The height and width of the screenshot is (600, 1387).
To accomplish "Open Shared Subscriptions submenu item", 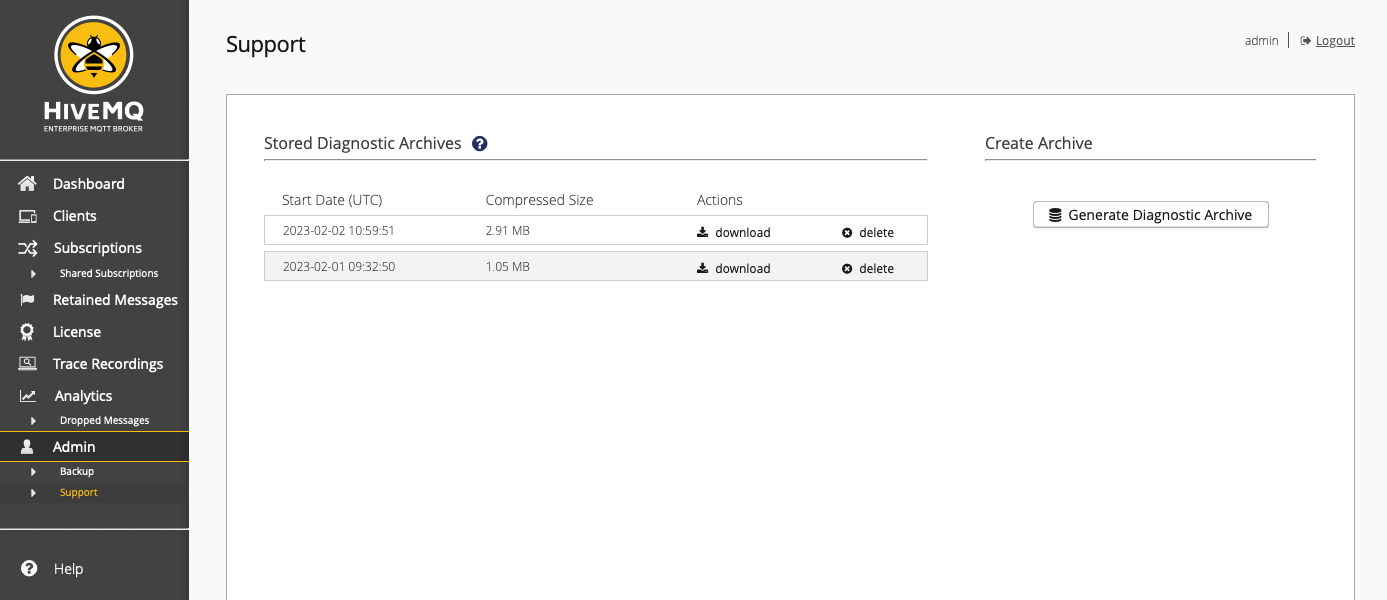I will [109, 274].
